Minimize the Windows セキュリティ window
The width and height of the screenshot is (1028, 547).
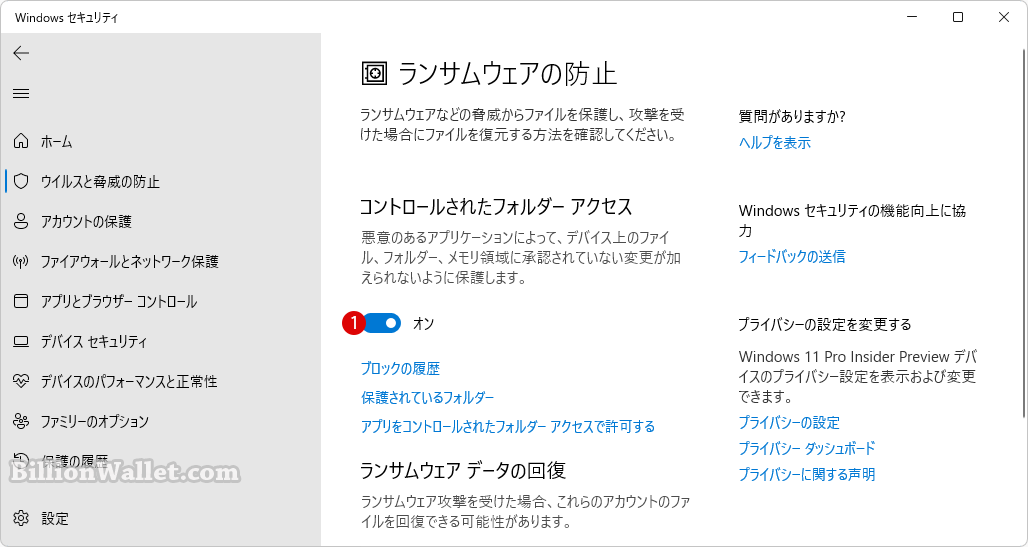(912, 17)
